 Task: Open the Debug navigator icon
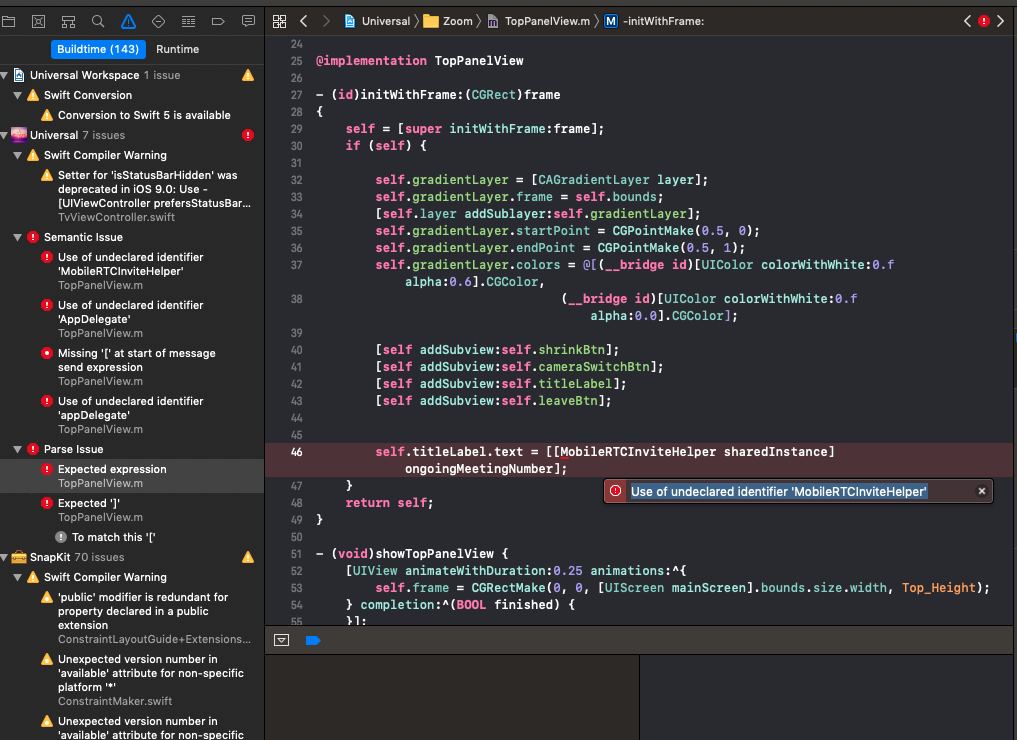point(188,21)
